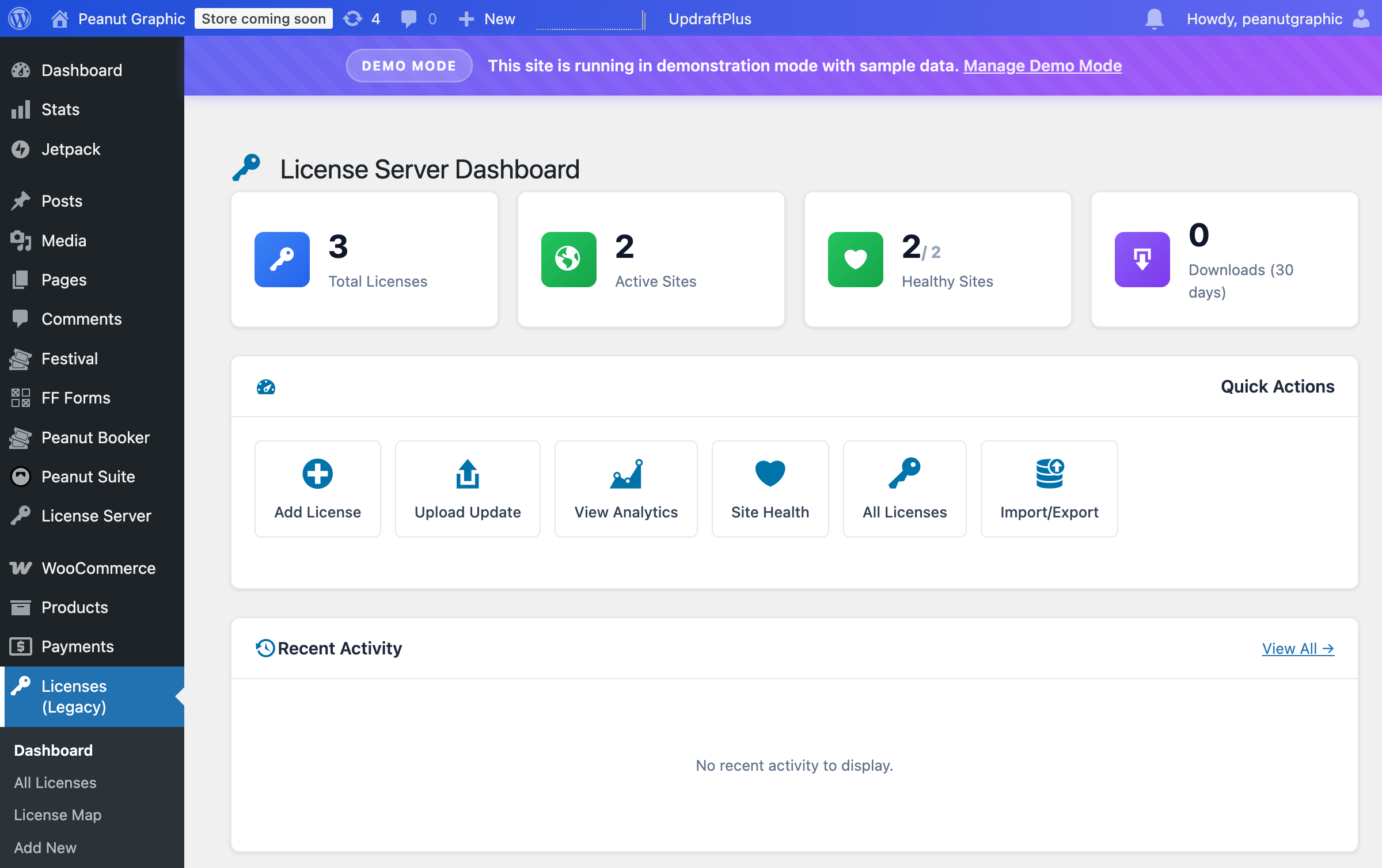Click the peanutgraphic avatar image
This screenshot has width=1382, height=868.
[x=1361, y=18]
